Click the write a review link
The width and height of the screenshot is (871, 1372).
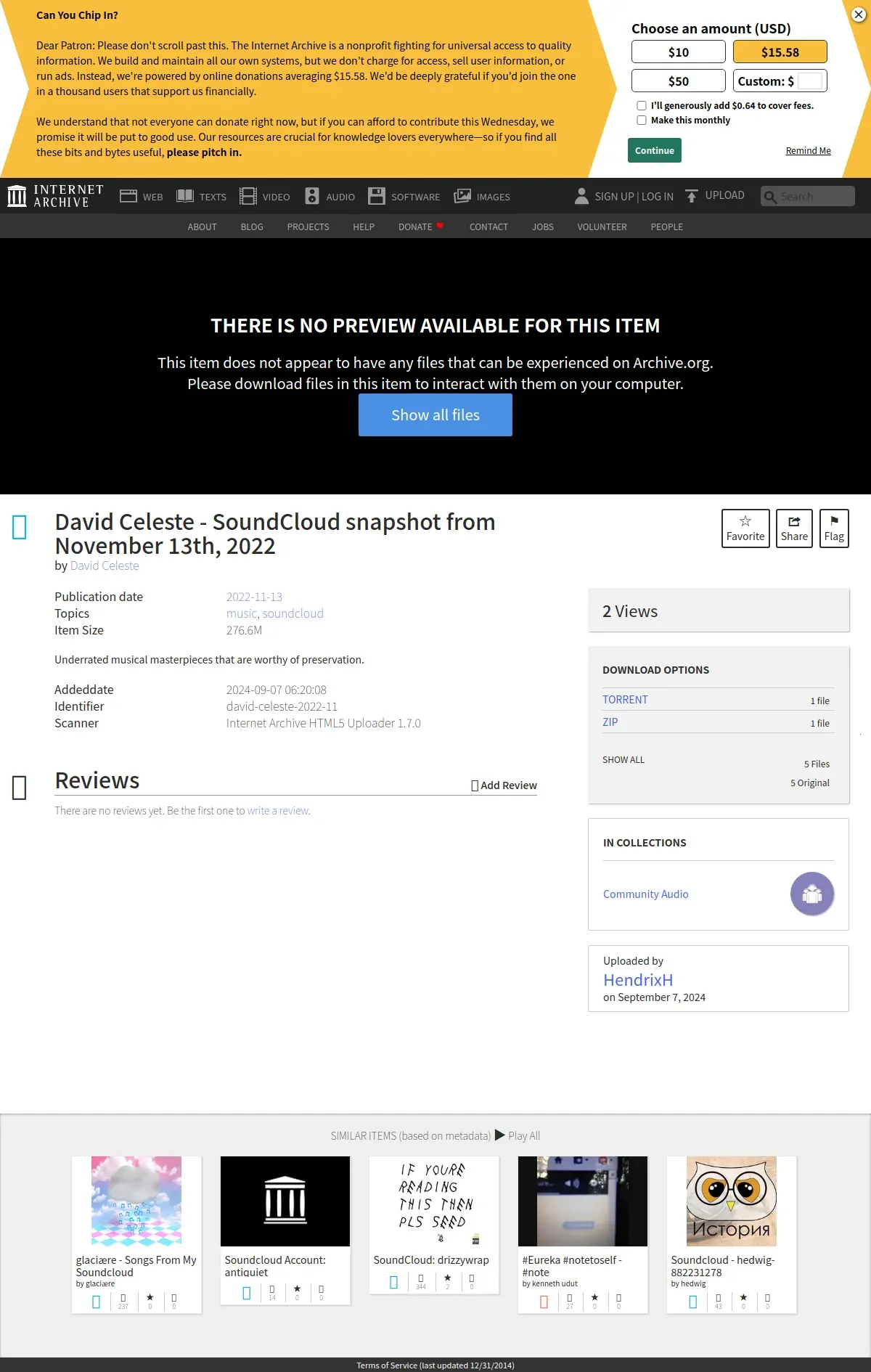click(x=278, y=810)
